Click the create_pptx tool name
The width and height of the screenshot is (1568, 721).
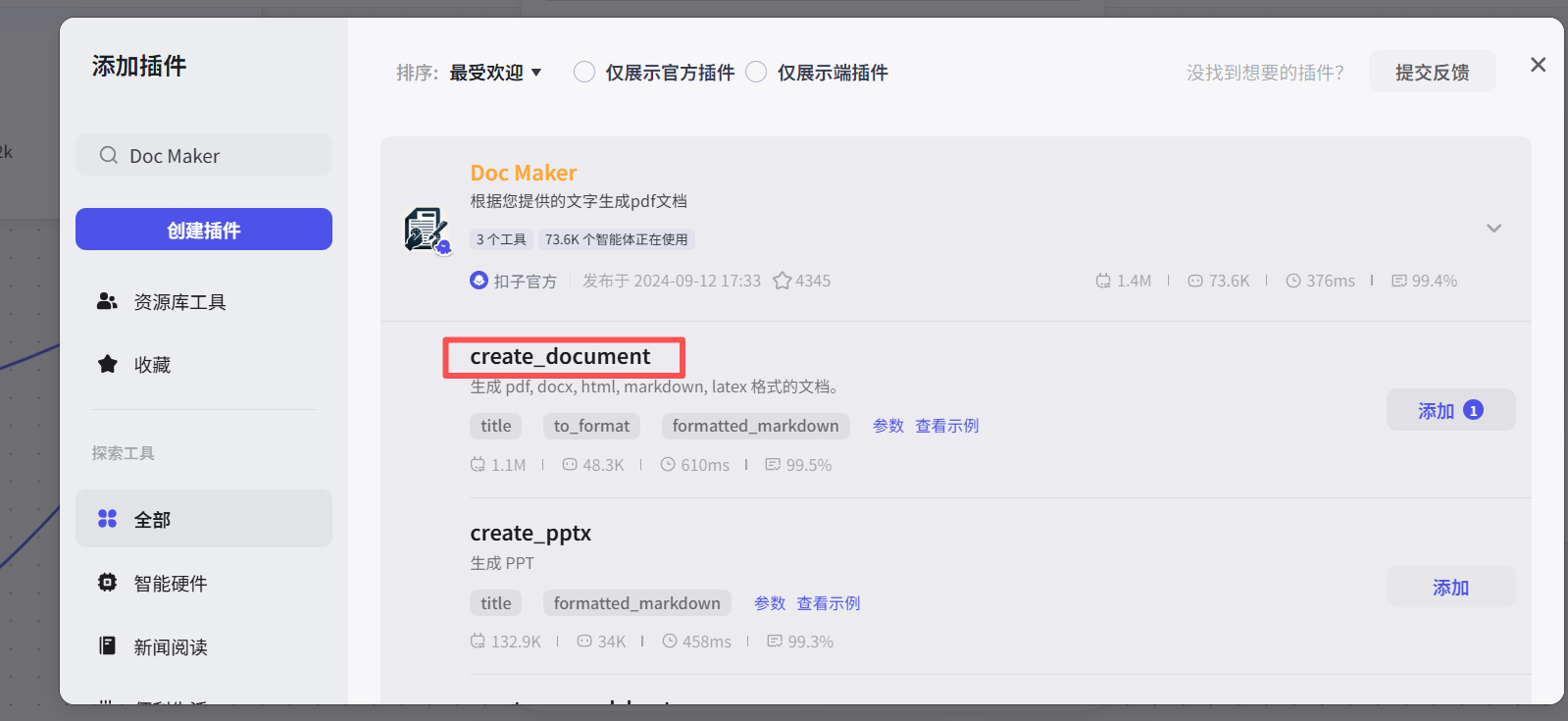(531, 533)
